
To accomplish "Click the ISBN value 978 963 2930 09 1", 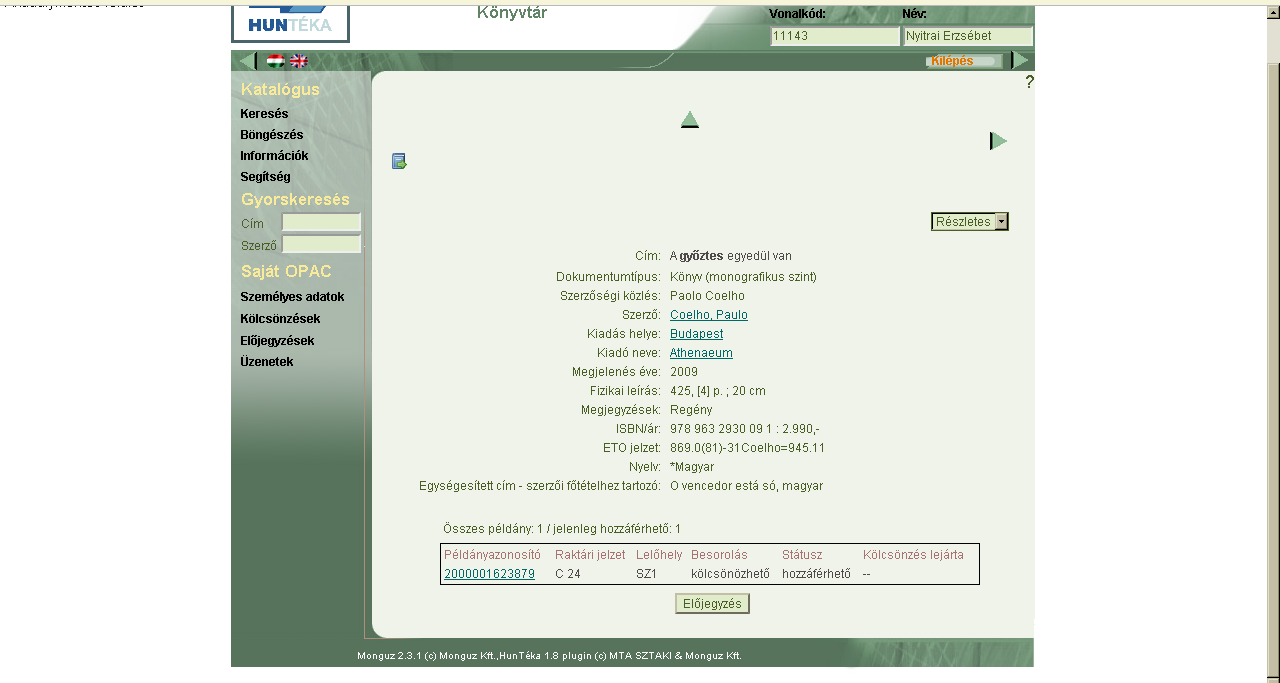I will coord(723,429).
